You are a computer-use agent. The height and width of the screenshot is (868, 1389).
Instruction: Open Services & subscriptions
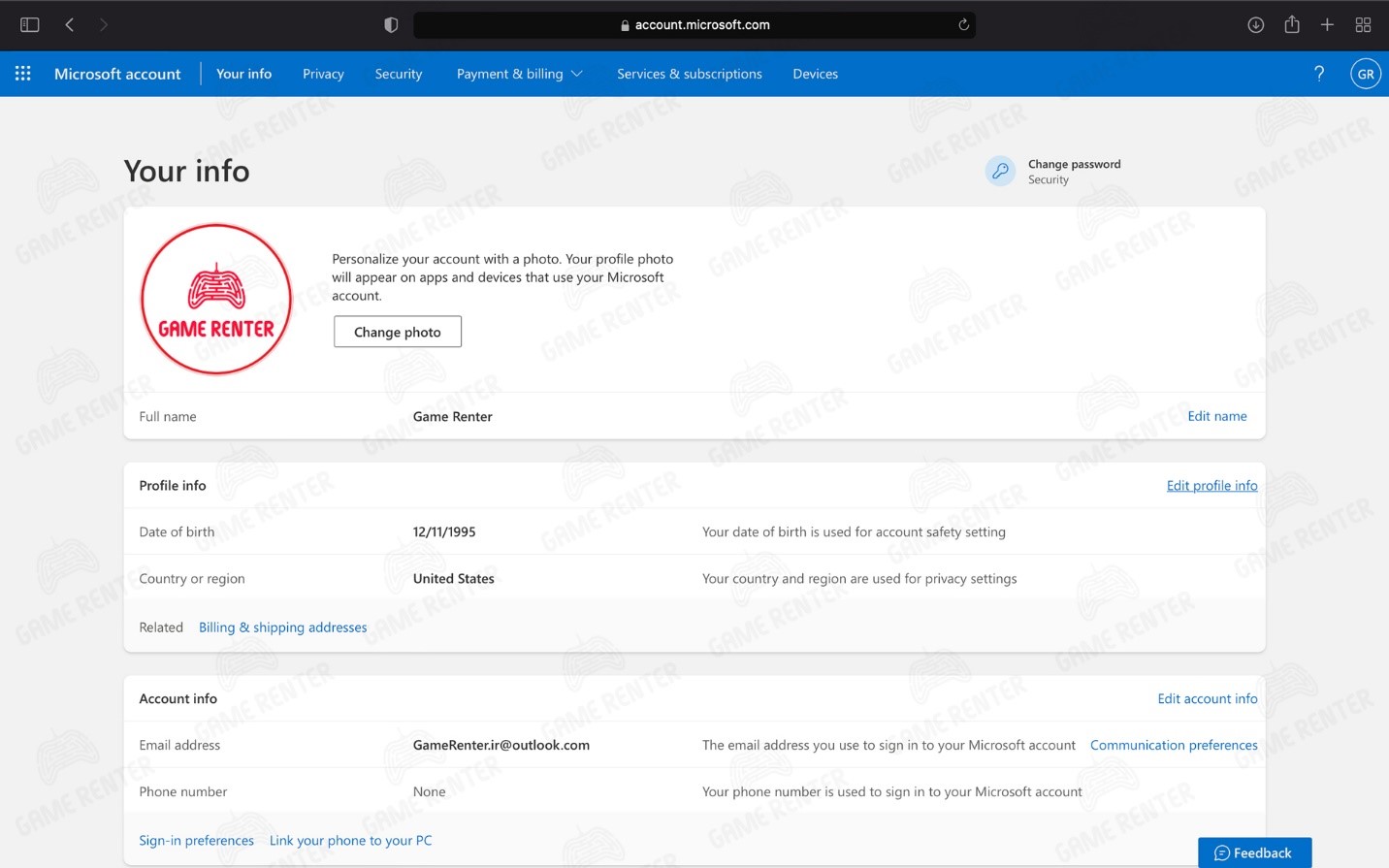(x=690, y=74)
